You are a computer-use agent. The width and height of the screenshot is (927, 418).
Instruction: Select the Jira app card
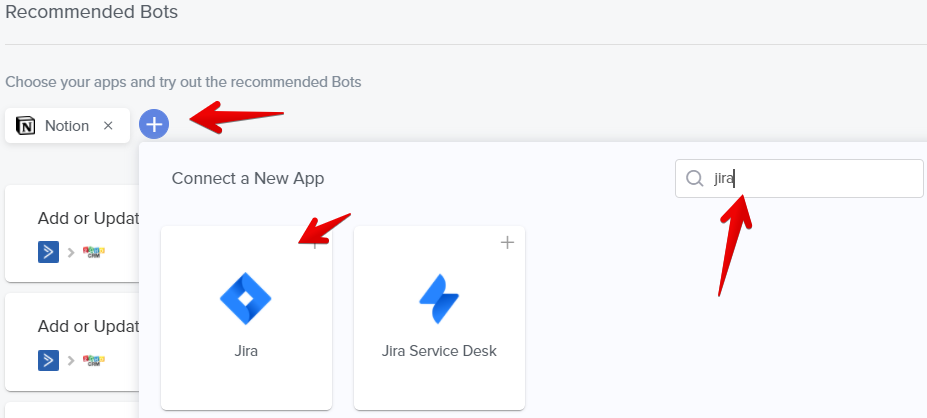coord(247,317)
